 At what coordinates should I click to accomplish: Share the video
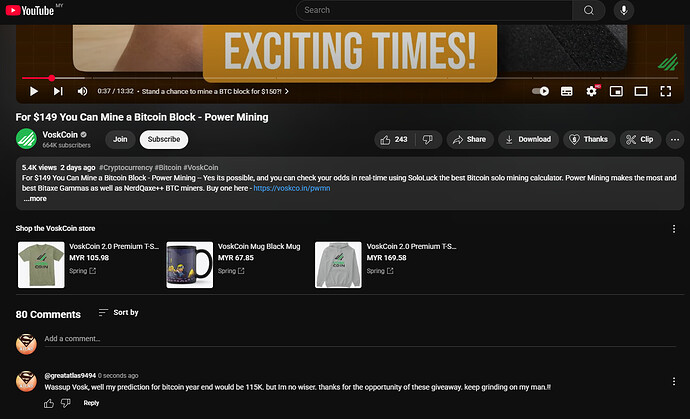coord(470,140)
